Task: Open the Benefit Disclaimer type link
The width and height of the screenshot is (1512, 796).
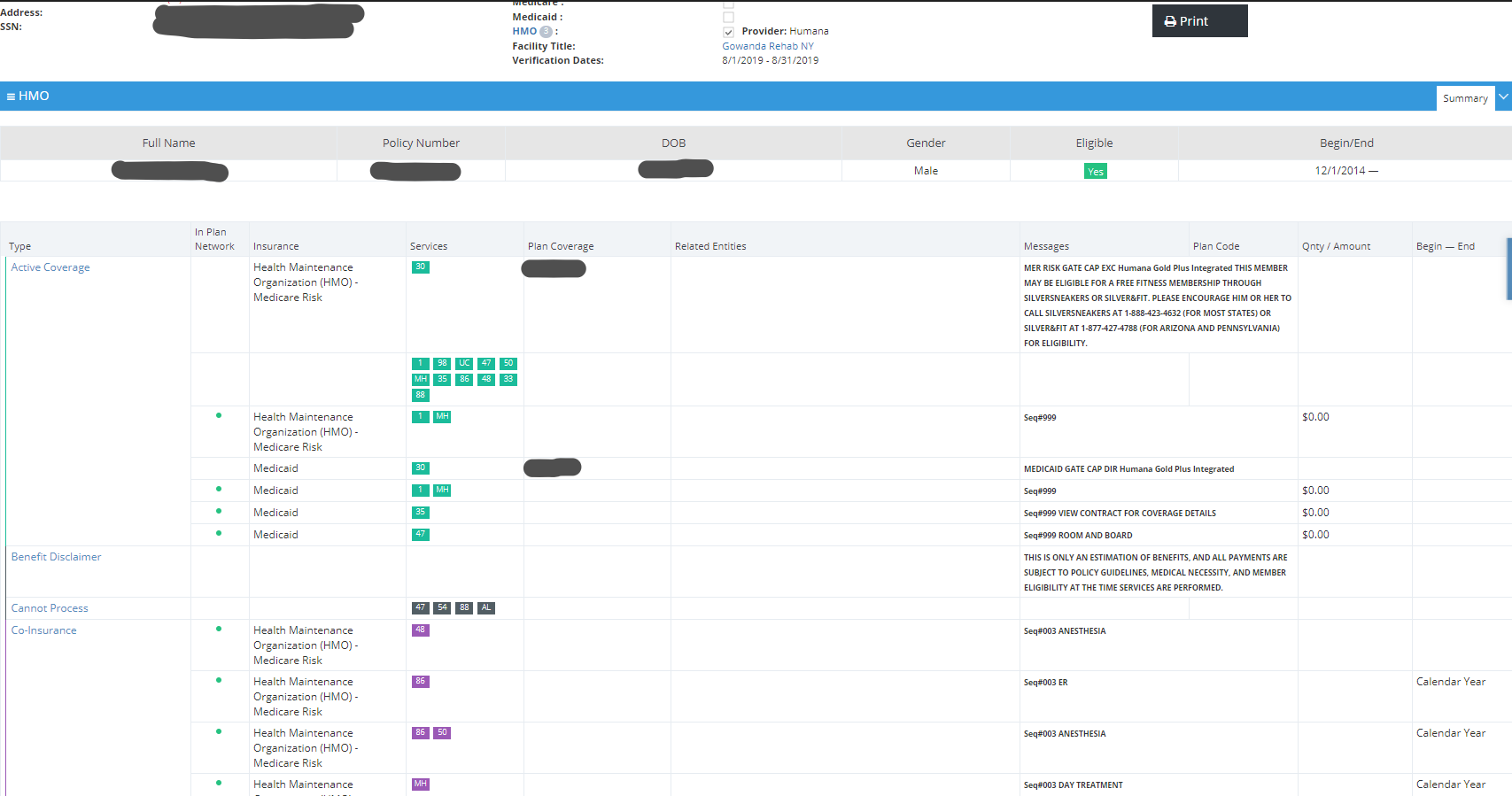Action: click(x=56, y=557)
